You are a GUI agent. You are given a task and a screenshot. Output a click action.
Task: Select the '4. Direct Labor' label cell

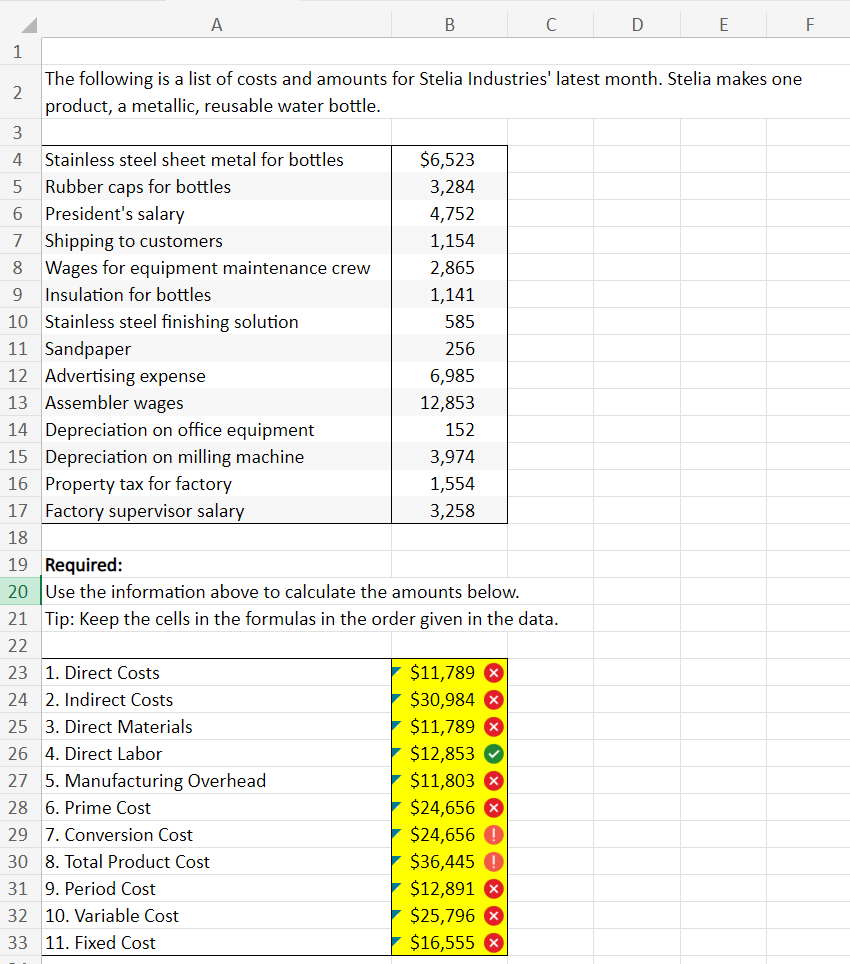click(x=216, y=754)
